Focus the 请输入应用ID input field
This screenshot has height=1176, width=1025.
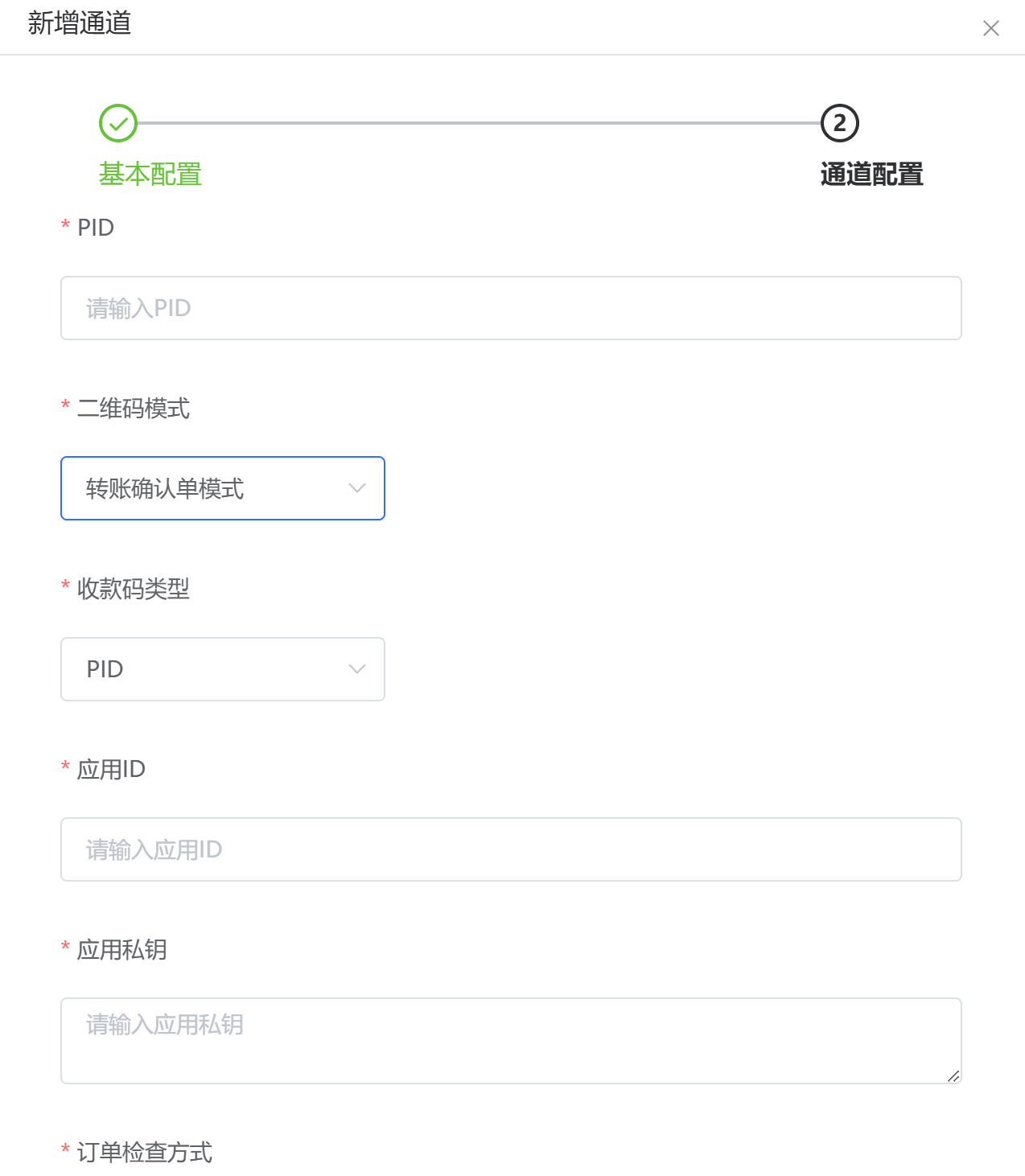pos(511,849)
